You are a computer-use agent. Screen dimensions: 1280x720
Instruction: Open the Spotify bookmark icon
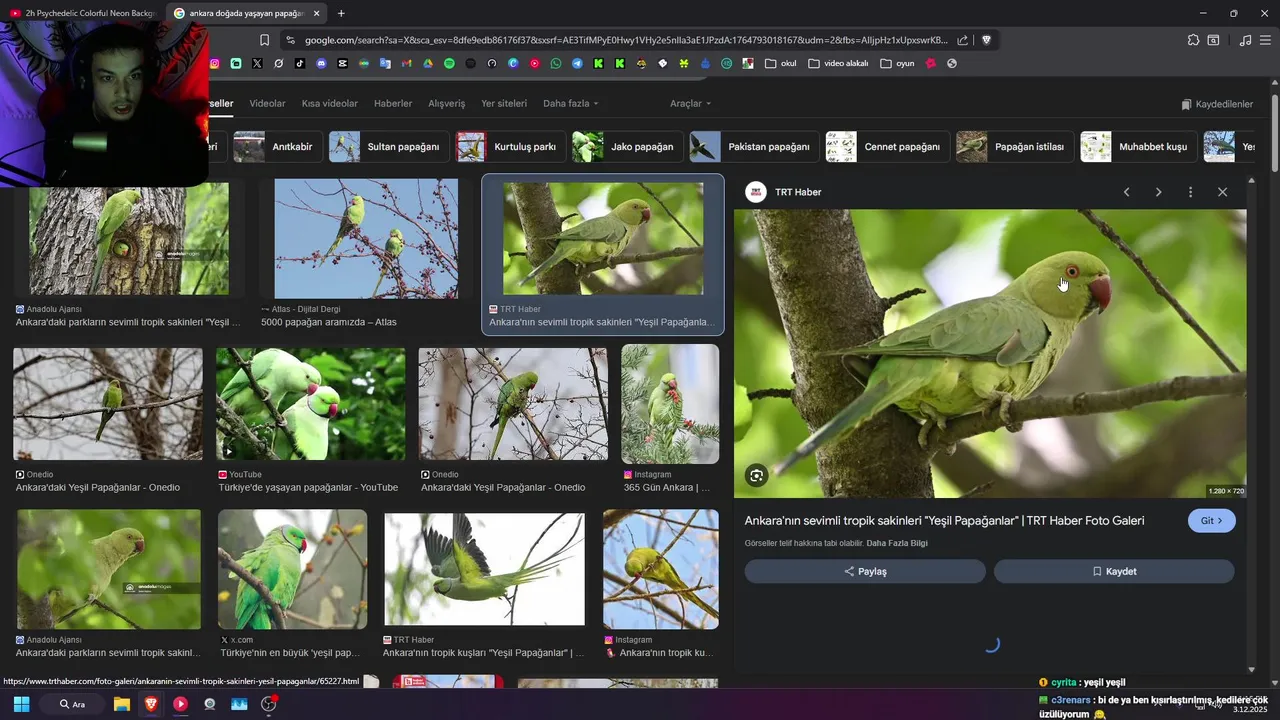(x=449, y=63)
